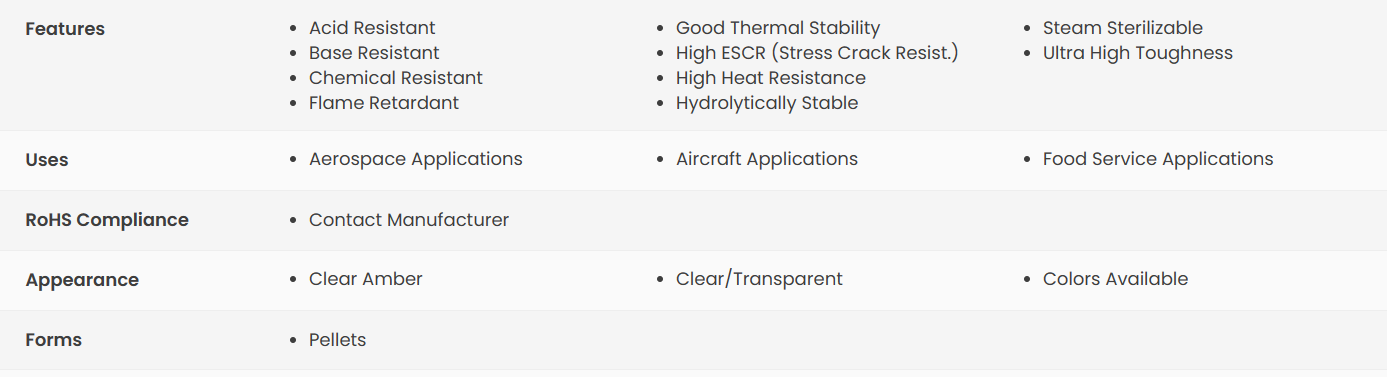Select Ultra High Toughness item
Viewport: 1389px width, 377px height.
click(1138, 53)
